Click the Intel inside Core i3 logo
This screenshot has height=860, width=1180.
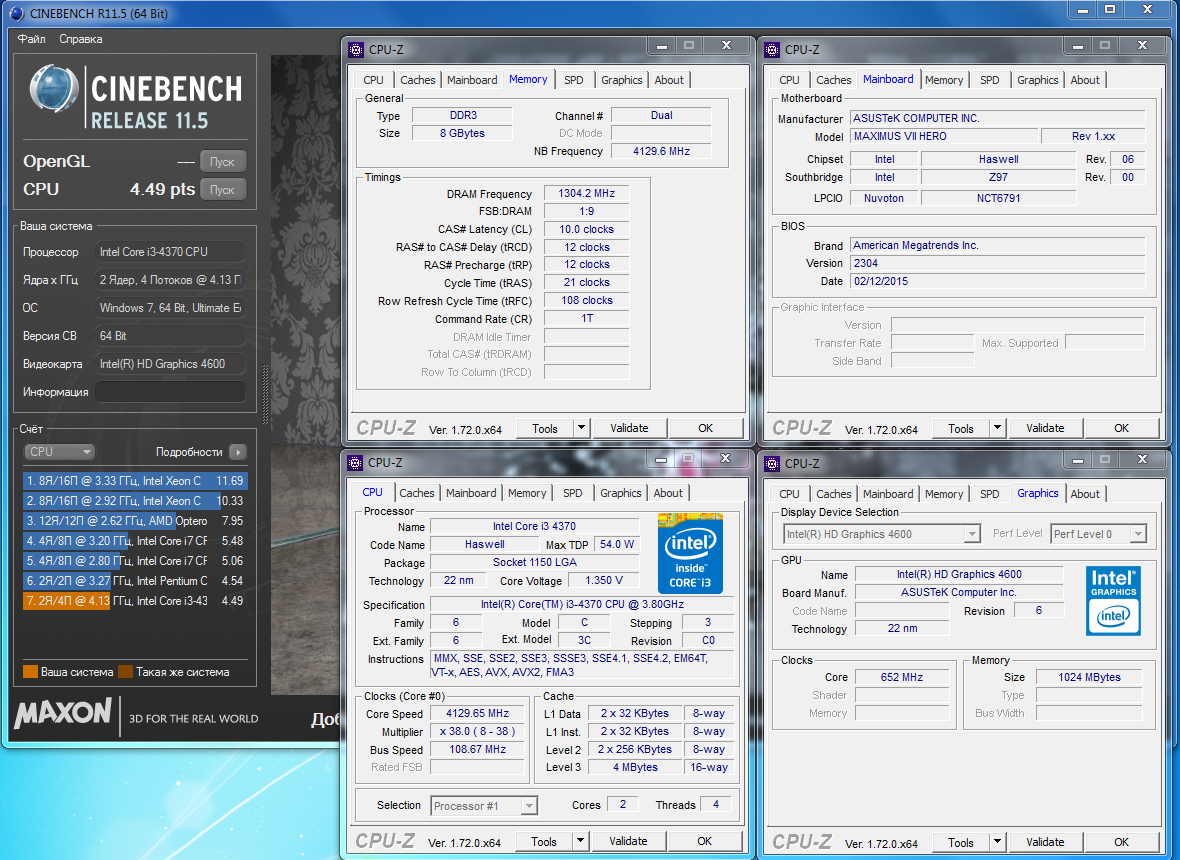690,553
